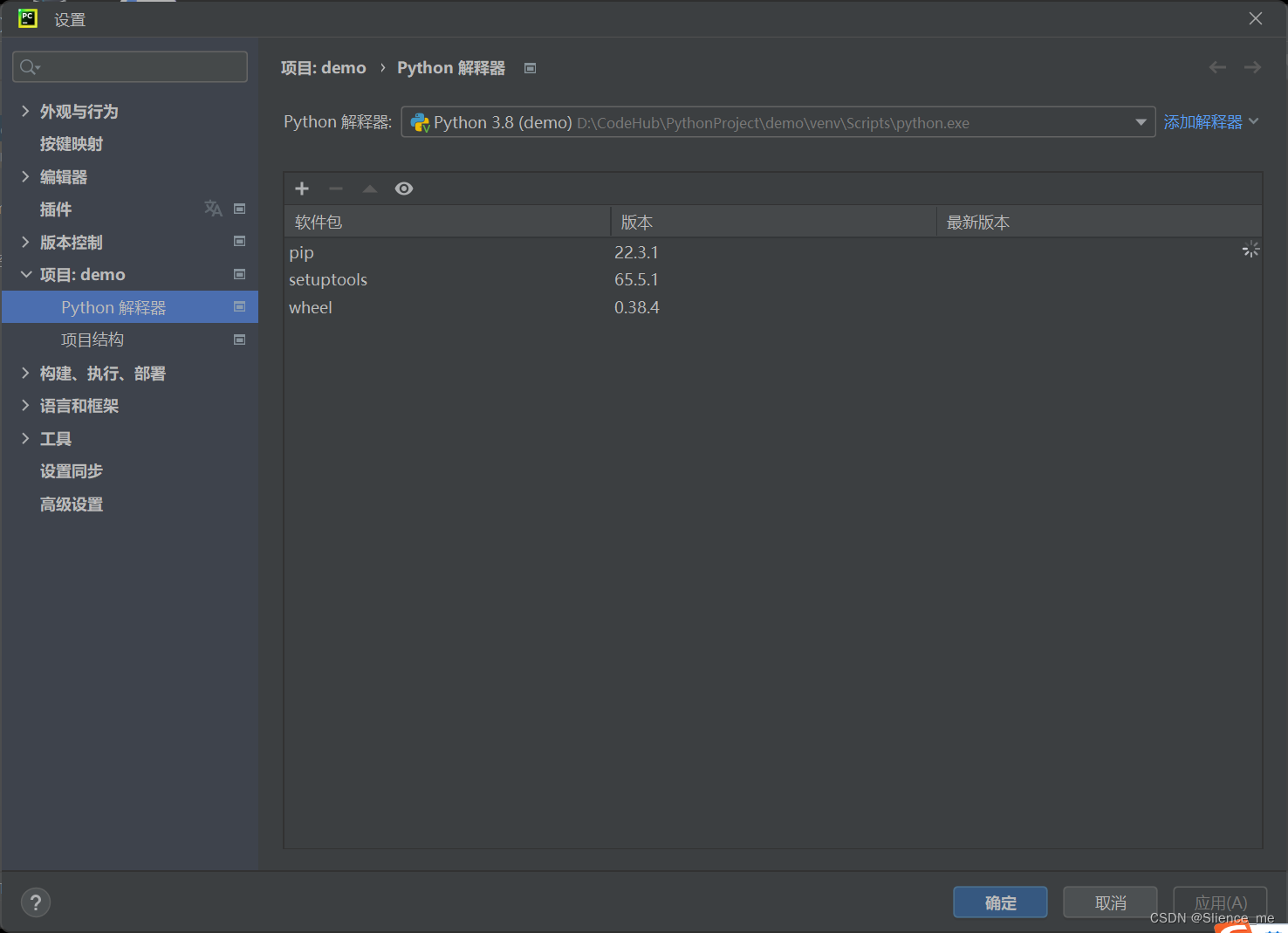The image size is (1288, 933).
Task: Select the 按键映射 settings page
Action: (72, 144)
